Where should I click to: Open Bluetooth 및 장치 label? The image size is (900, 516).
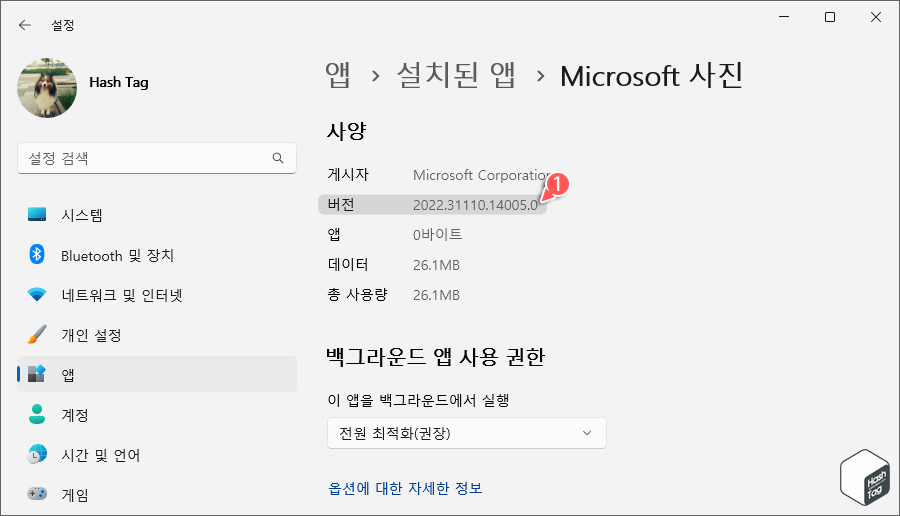click(118, 255)
